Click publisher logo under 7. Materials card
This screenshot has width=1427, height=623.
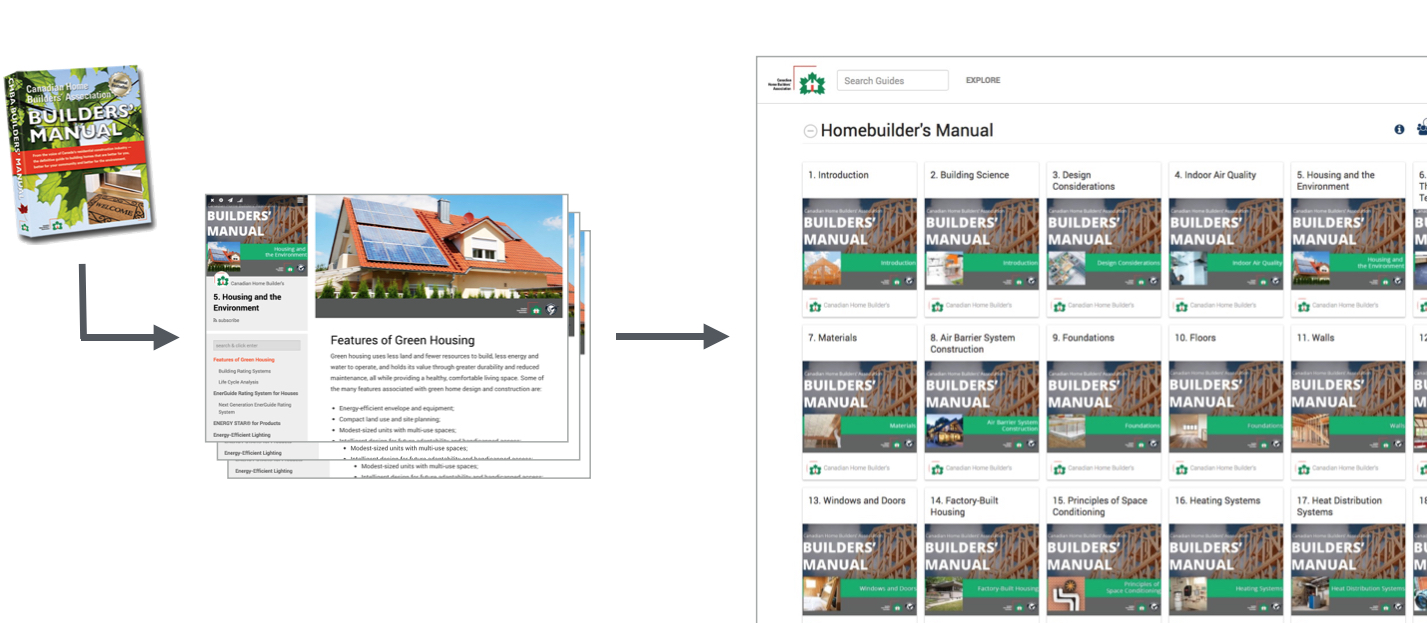point(815,468)
